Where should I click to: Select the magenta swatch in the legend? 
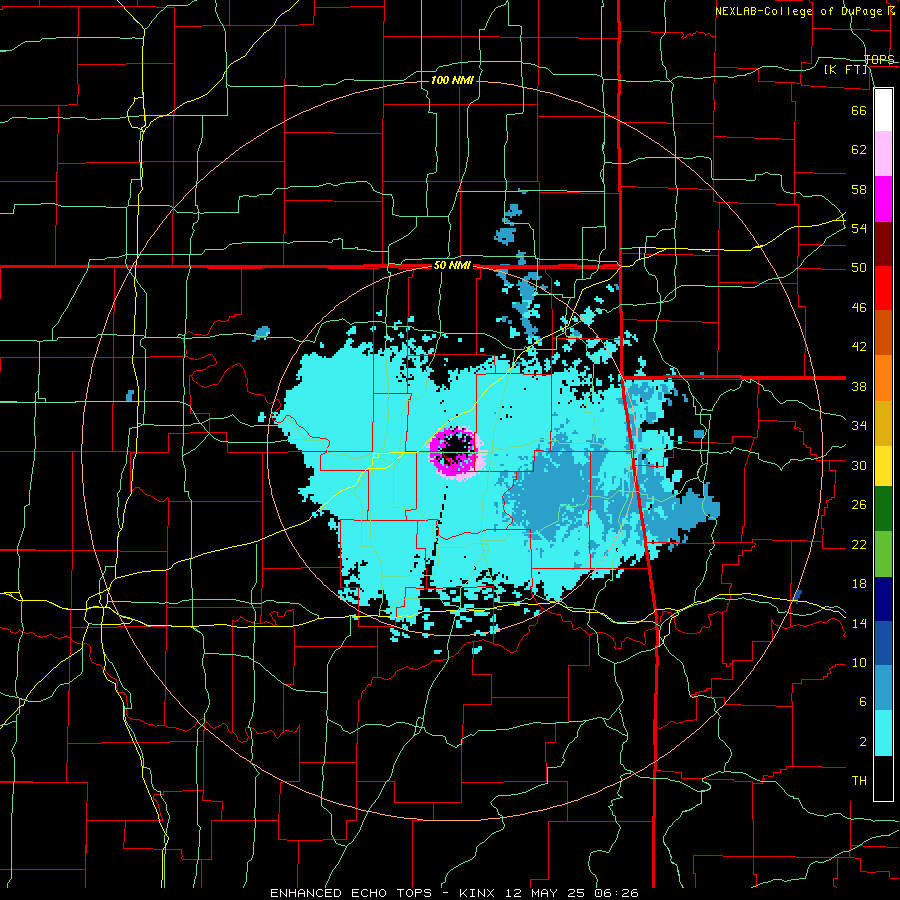pyautogui.click(x=883, y=199)
